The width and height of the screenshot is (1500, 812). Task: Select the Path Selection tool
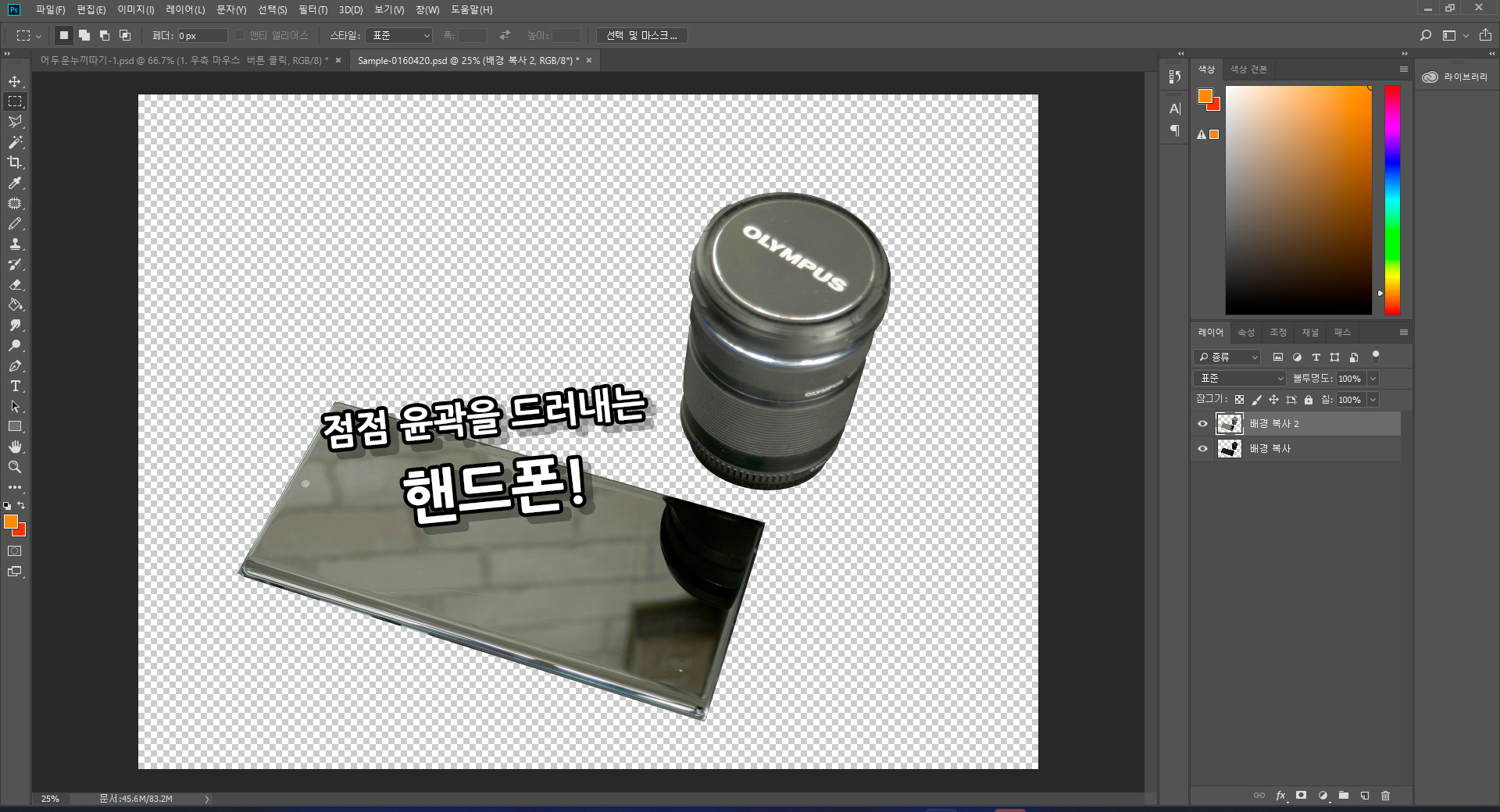point(15,406)
